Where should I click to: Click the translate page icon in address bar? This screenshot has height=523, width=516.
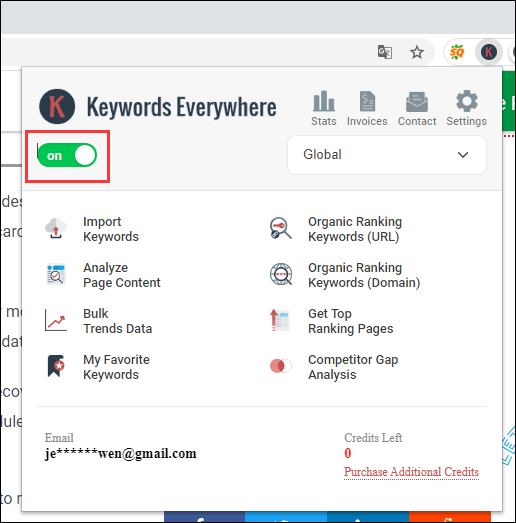[385, 52]
